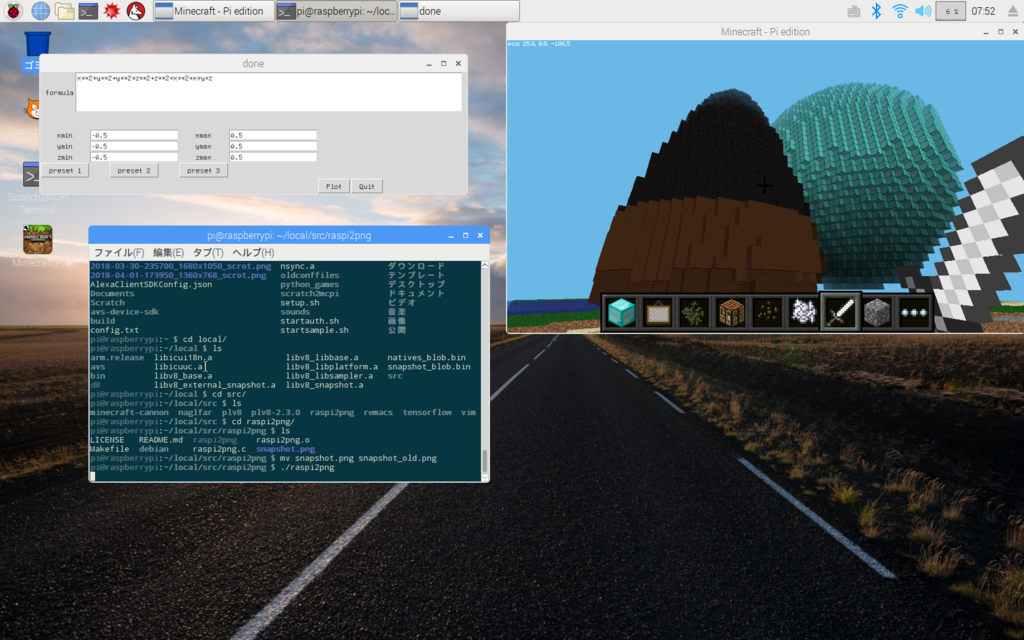Screen dimensions: 1024x640
Task: Launch the terminal from the panel
Action: point(88,10)
